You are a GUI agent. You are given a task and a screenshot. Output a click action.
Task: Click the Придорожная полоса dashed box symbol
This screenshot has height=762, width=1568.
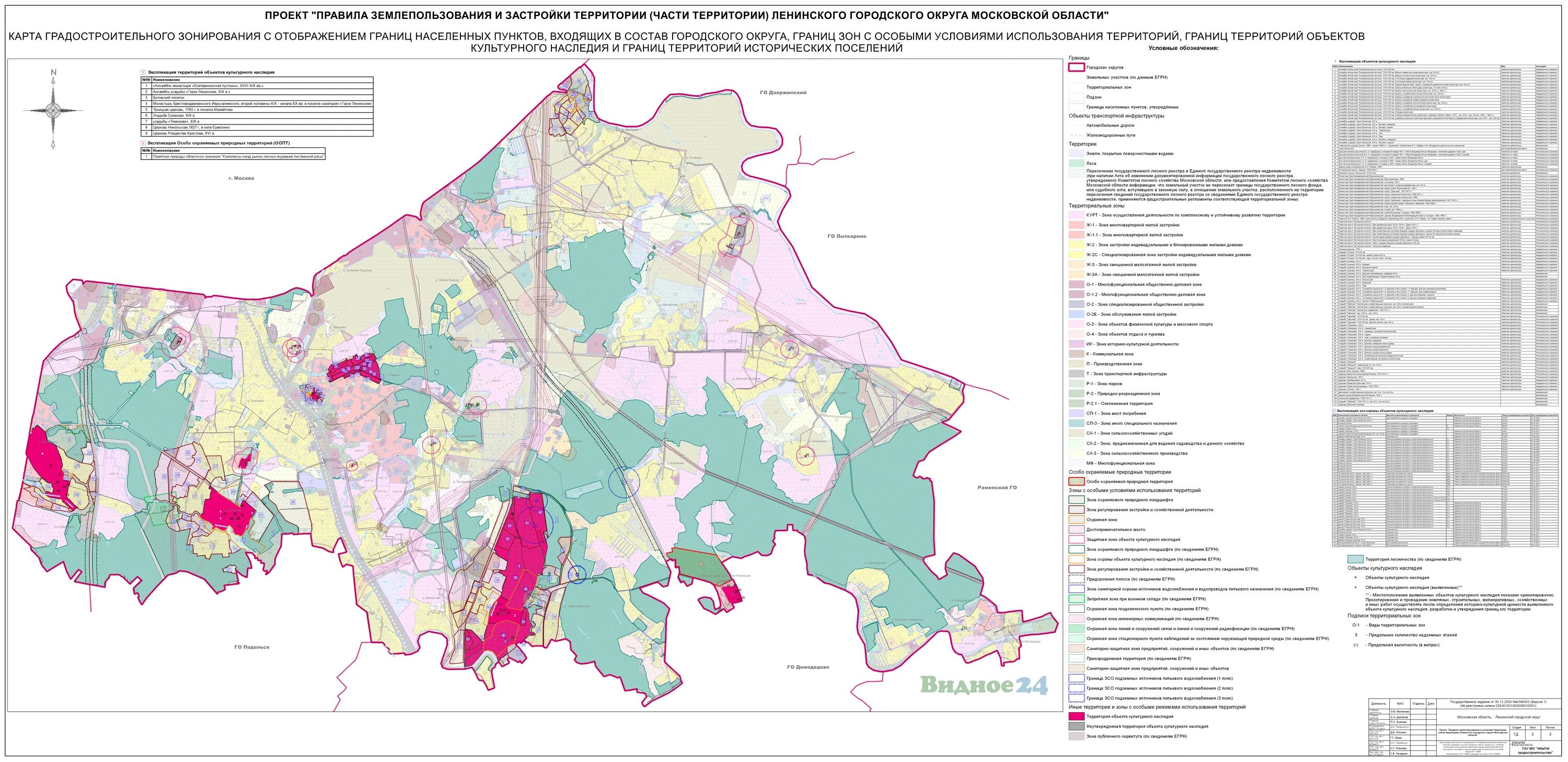[x=1076, y=579]
